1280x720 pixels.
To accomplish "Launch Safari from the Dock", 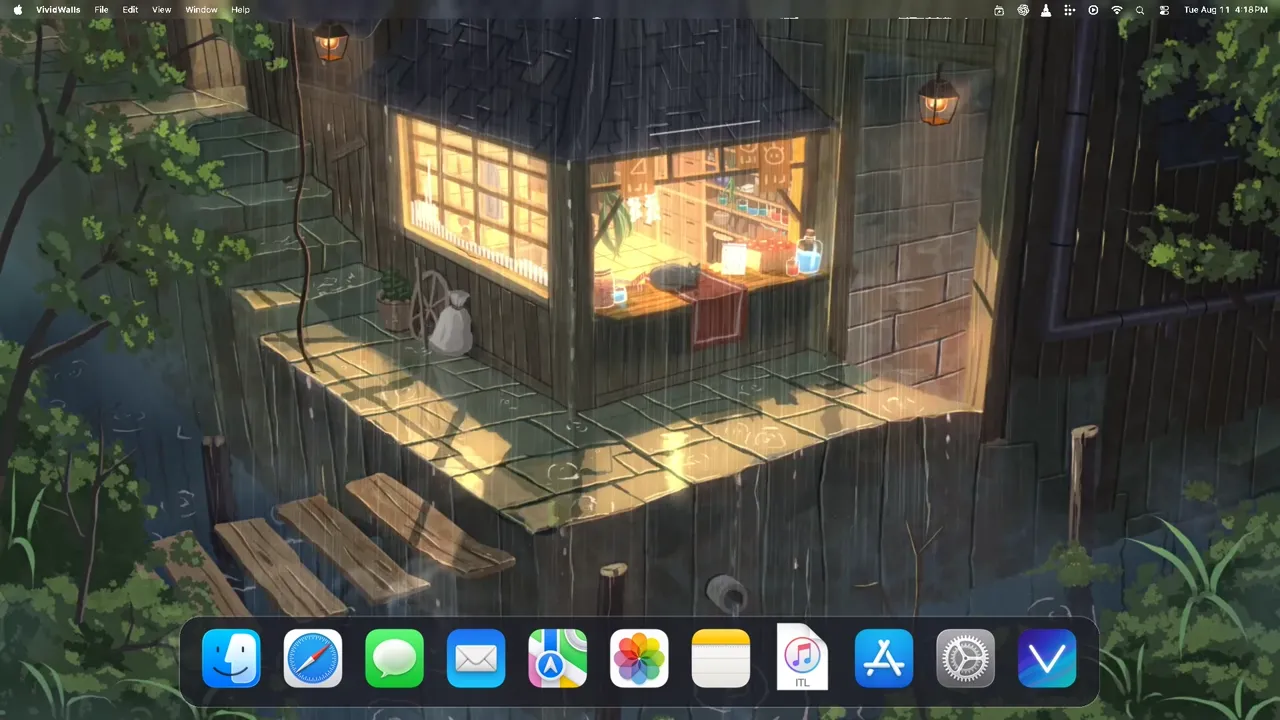I will click(313, 659).
